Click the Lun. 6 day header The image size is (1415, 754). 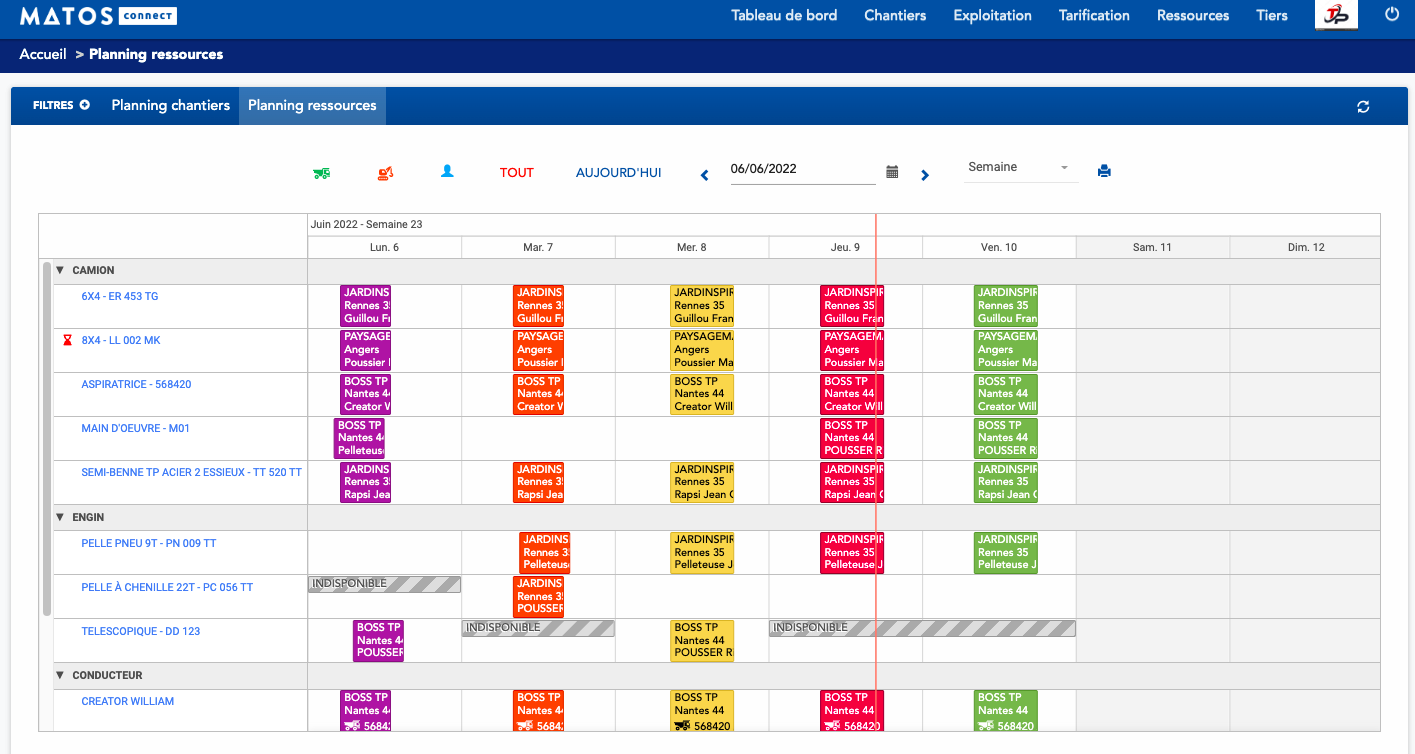tap(385, 247)
